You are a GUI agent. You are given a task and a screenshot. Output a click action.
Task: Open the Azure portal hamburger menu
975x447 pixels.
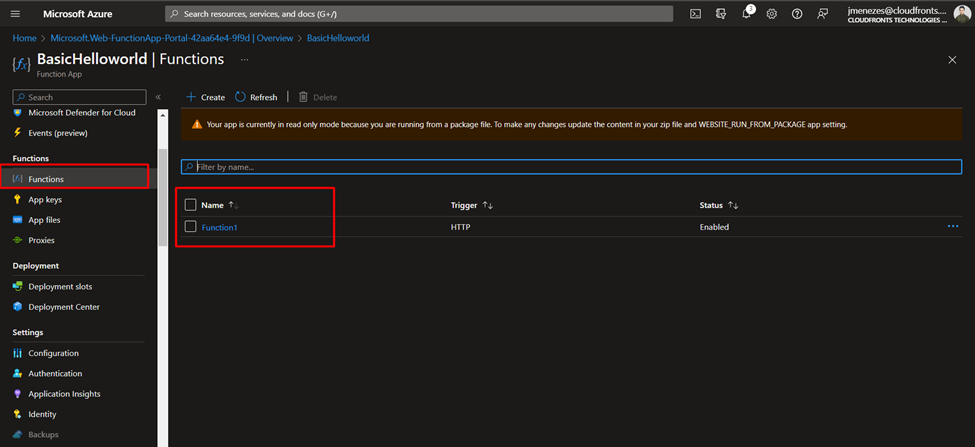click(x=16, y=14)
